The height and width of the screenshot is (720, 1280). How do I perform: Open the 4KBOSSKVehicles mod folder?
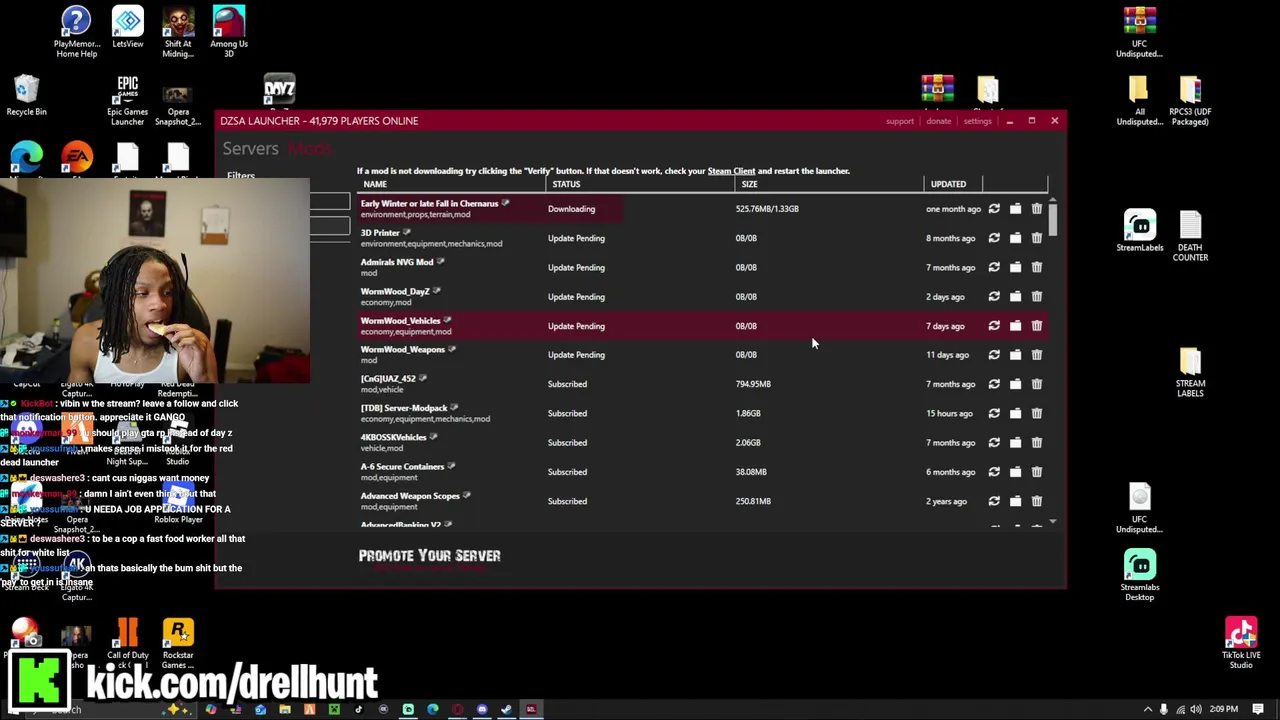pos(1015,442)
